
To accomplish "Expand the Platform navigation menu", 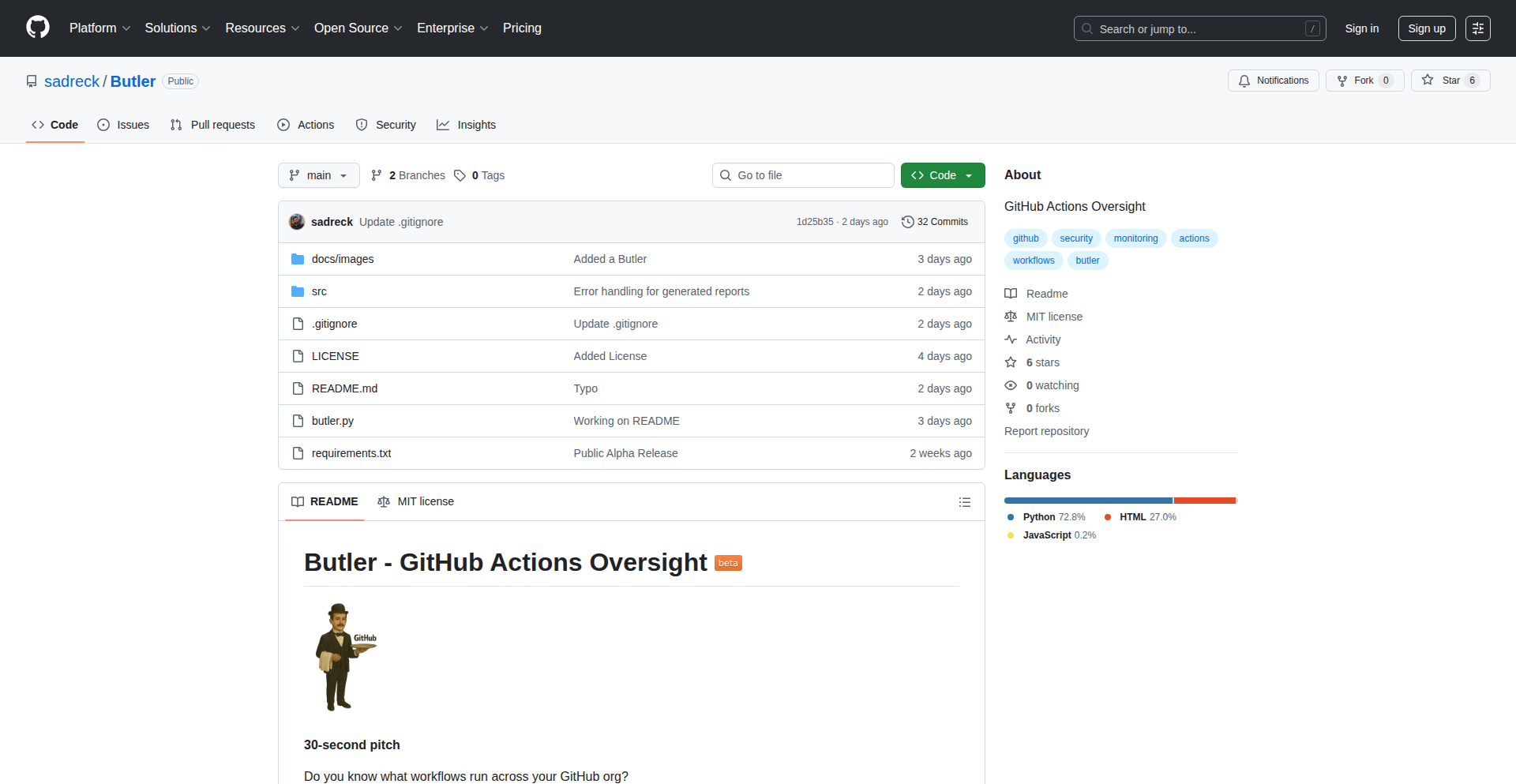I will tap(99, 28).
